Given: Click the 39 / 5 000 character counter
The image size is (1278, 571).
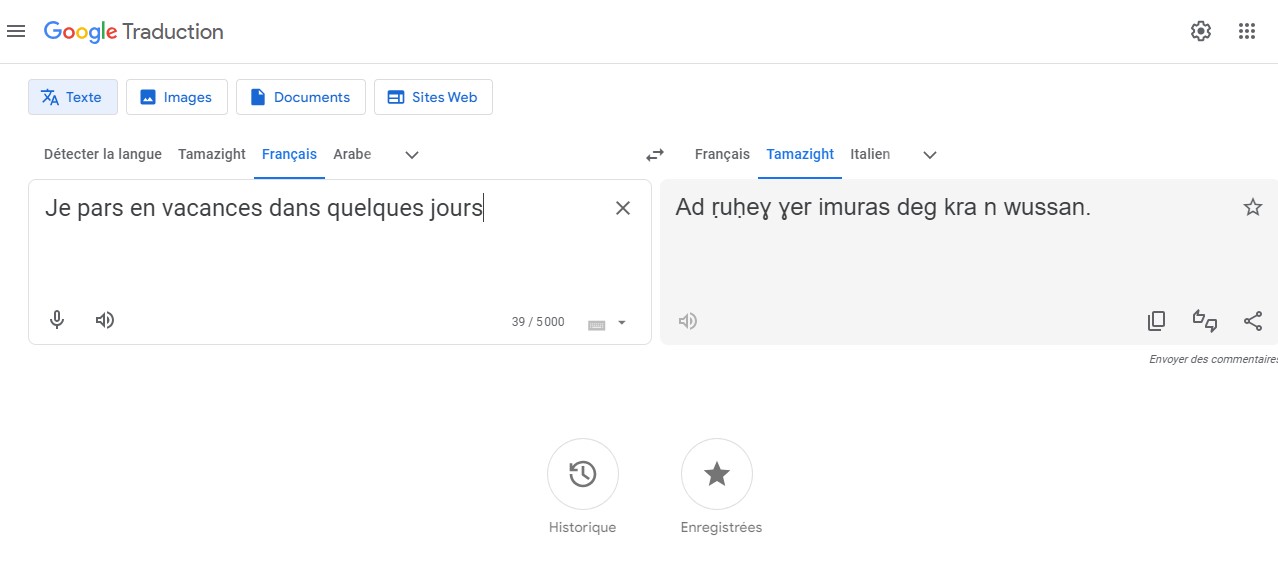Looking at the screenshot, I should (538, 322).
